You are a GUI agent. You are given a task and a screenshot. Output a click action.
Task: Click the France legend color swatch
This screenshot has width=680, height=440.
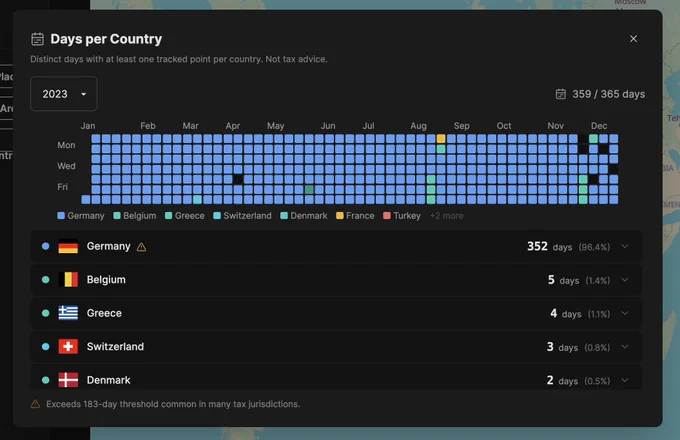[340, 215]
